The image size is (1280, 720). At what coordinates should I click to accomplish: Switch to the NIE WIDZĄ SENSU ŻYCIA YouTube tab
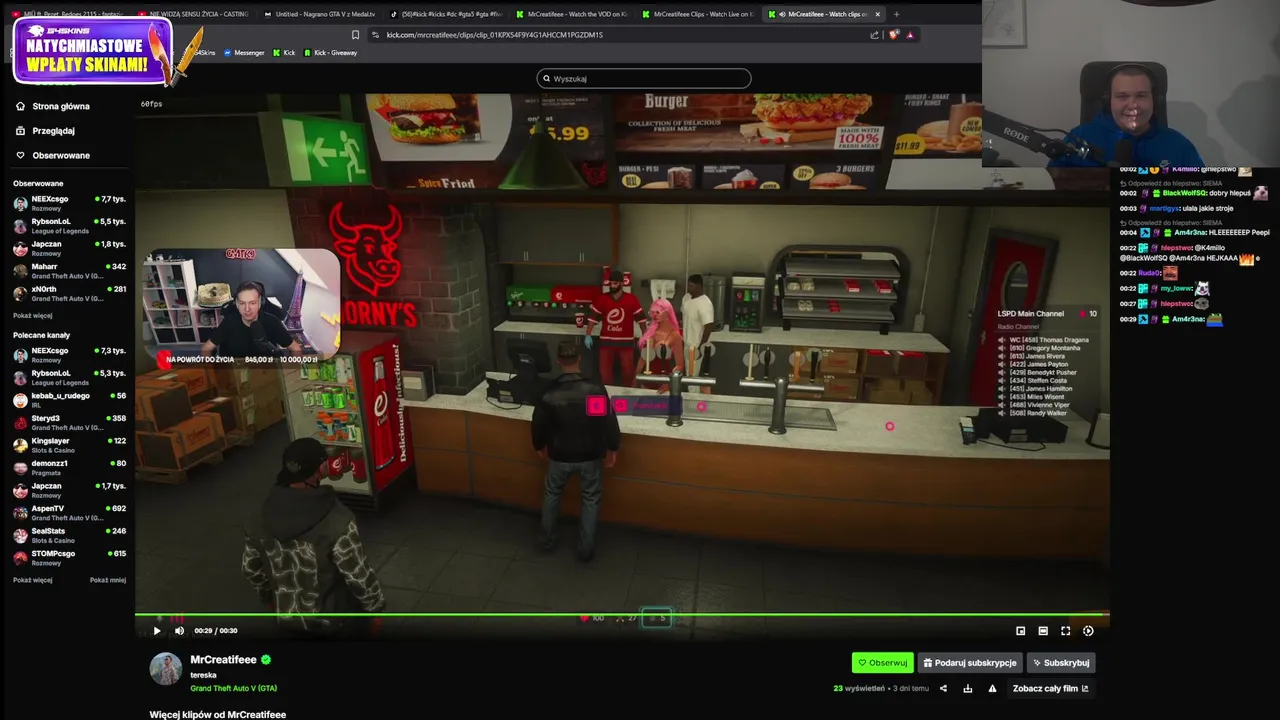[x=194, y=14]
